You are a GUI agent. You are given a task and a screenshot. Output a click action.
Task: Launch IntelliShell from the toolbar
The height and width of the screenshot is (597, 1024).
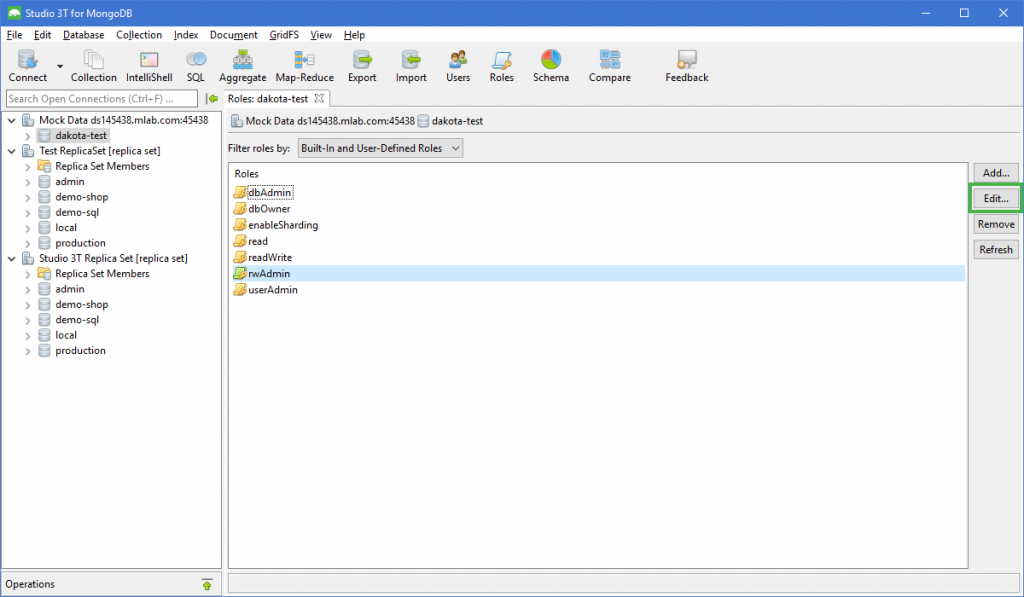pyautogui.click(x=149, y=66)
